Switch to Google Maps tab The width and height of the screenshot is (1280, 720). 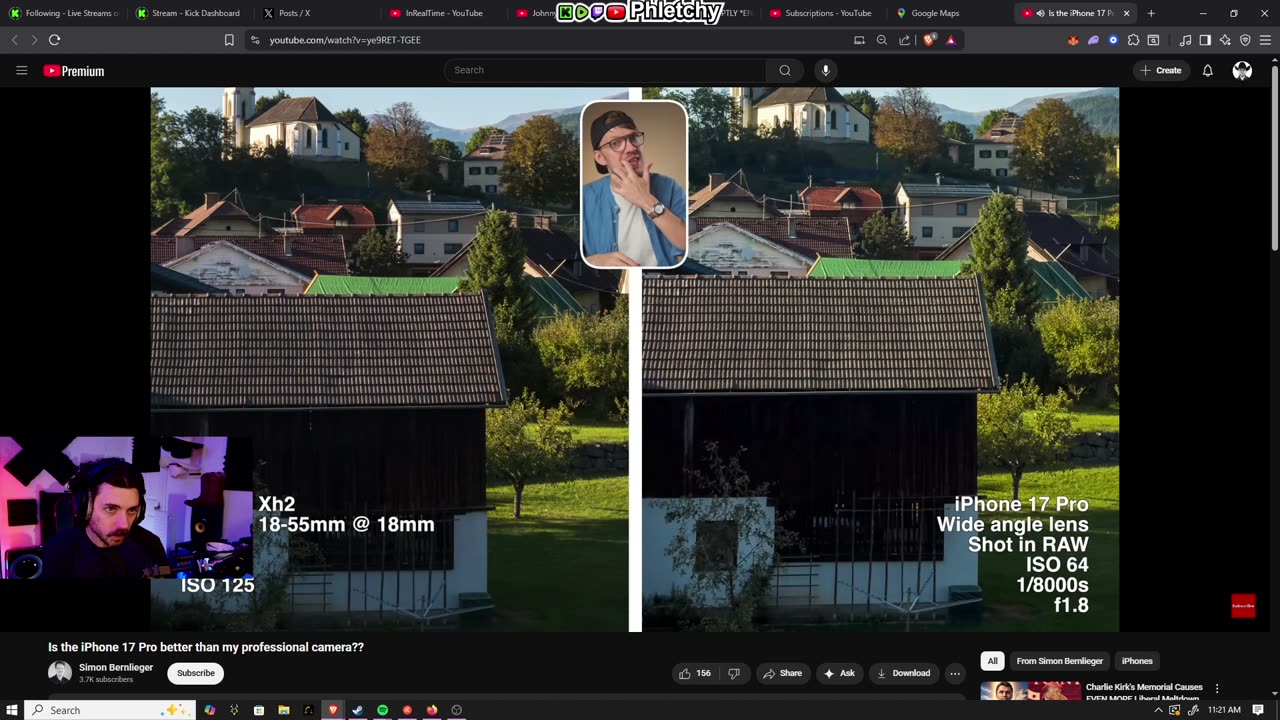pos(948,13)
